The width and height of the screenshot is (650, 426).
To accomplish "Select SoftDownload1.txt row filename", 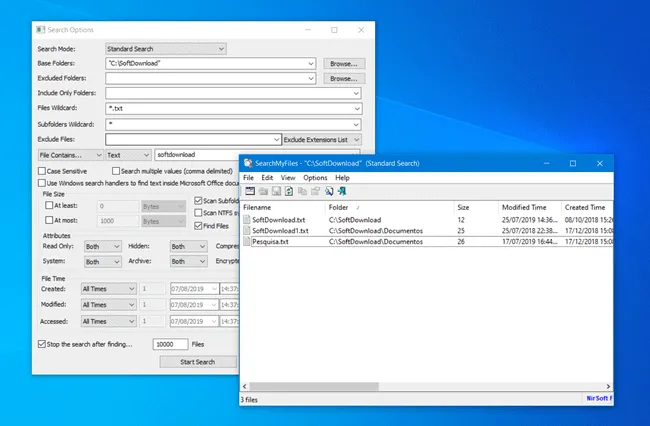I will 280,231.
